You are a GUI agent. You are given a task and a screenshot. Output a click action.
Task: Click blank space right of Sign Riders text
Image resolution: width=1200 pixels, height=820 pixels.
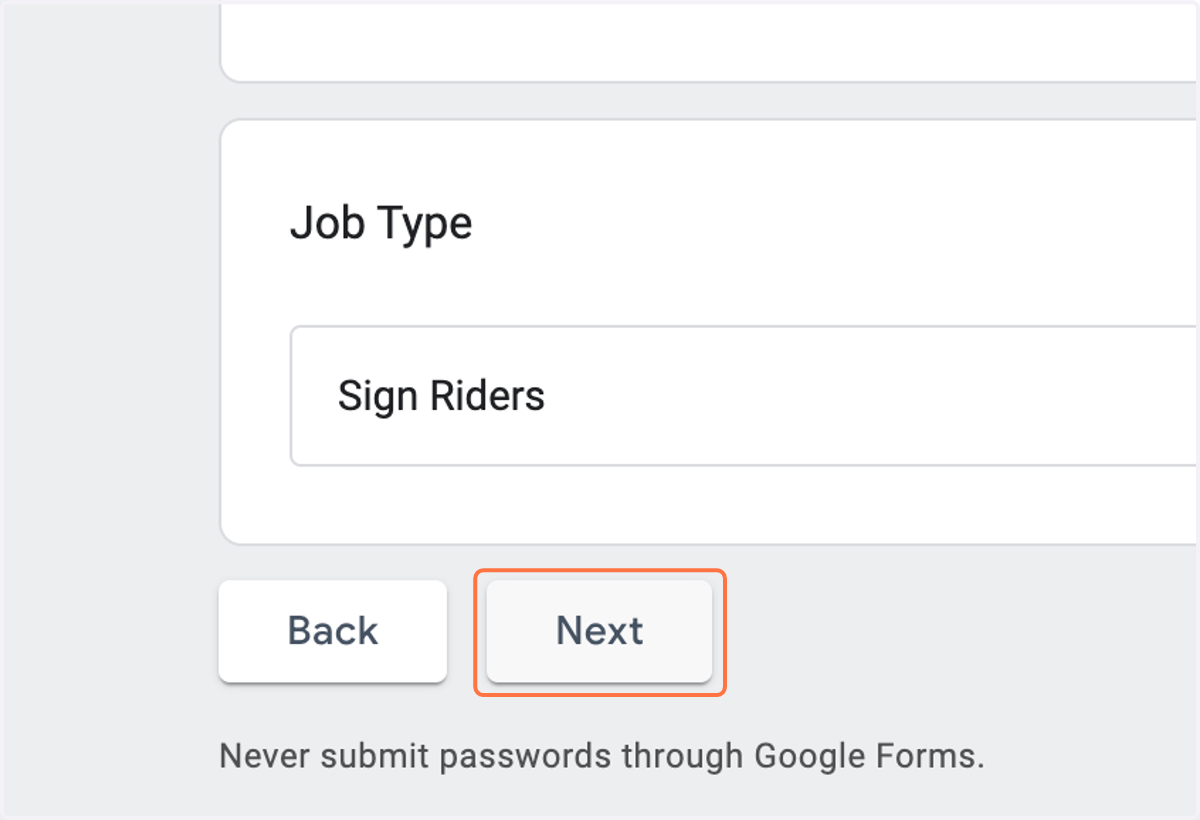[x=870, y=396]
